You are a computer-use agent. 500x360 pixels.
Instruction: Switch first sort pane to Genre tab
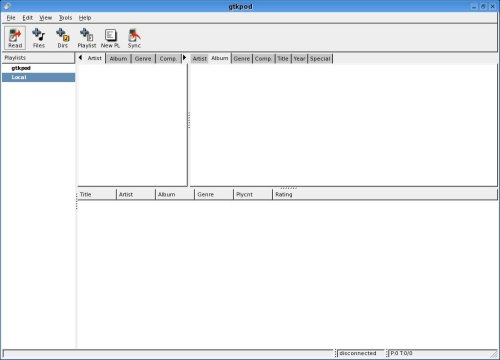[143, 59]
